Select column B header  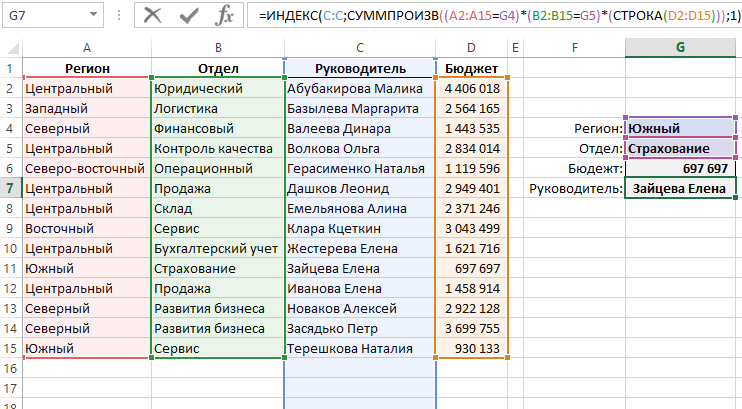coord(218,48)
